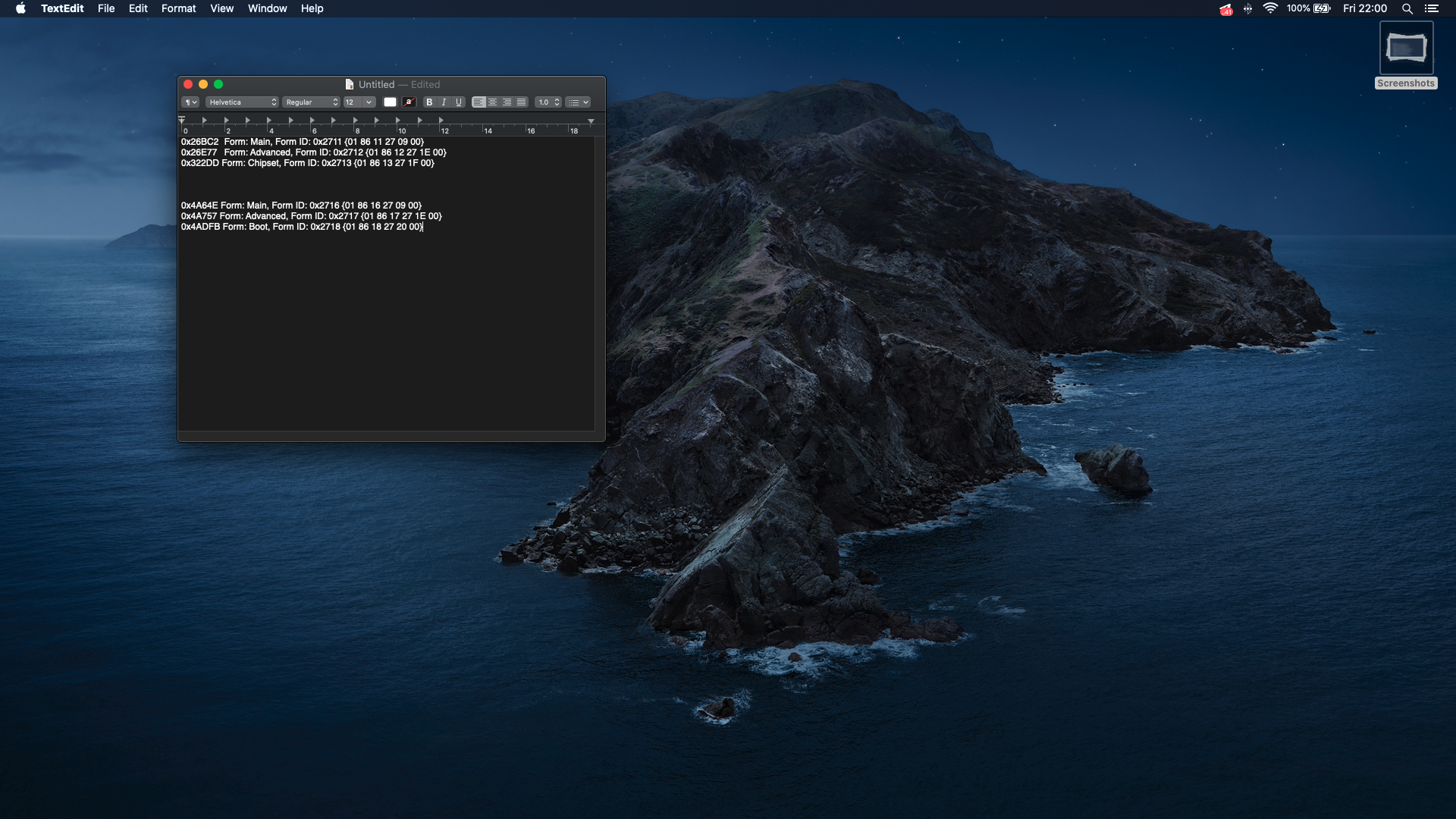Click the red notification menu bar icon
This screenshot has height=819, width=1456.
pos(1225,9)
